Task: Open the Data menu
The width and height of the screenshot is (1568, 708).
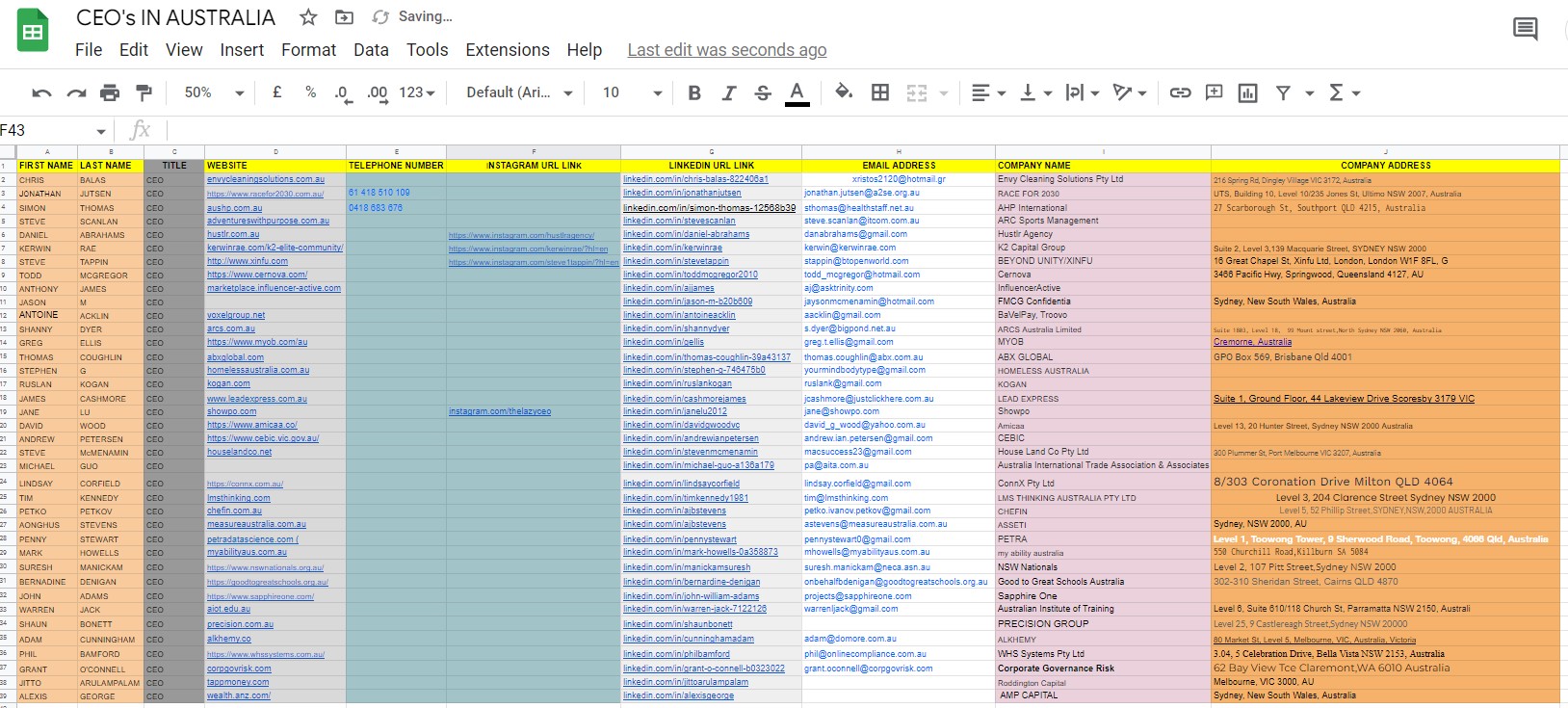Action: pos(371,50)
